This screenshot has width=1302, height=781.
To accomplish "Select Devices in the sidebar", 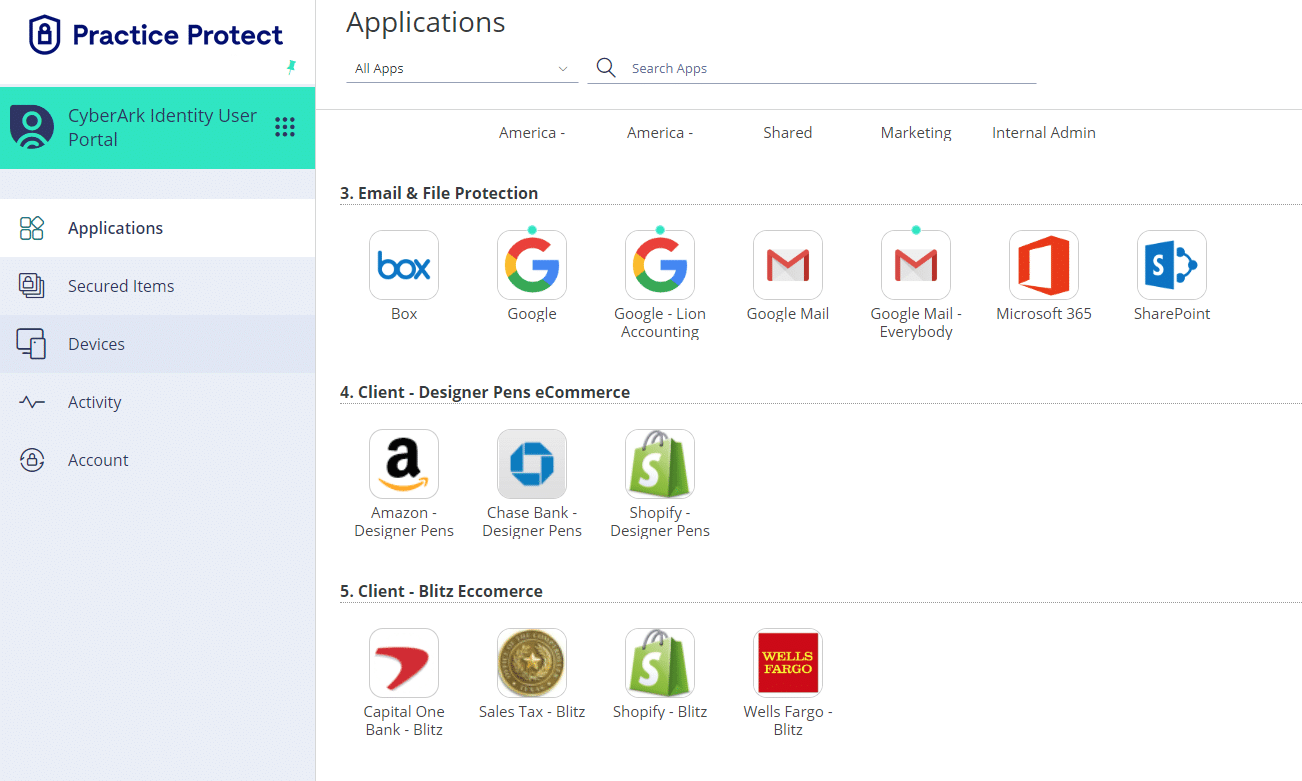I will point(158,344).
